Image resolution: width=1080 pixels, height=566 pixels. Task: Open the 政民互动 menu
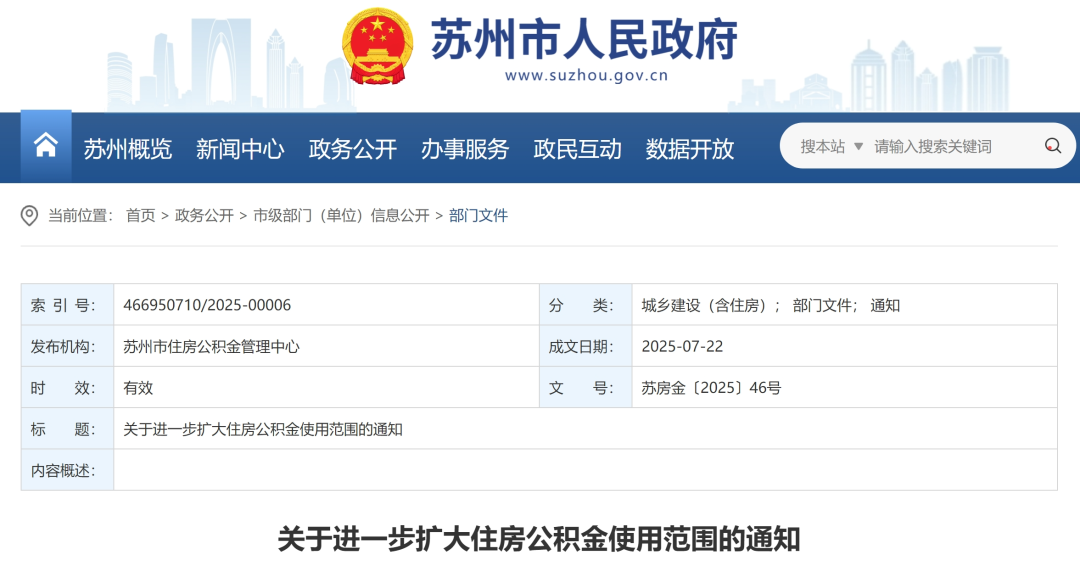click(577, 149)
